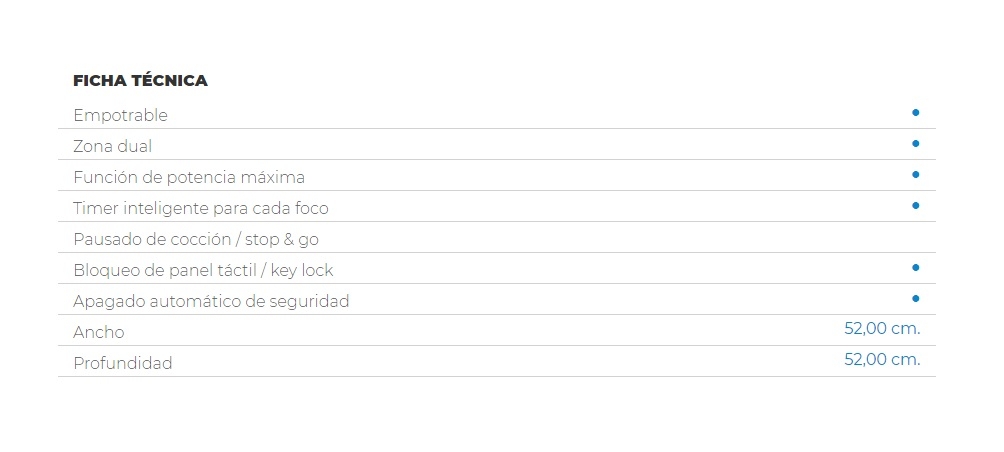The image size is (1004, 452).
Task: Select the Empotrable row label
Action: pos(120,115)
